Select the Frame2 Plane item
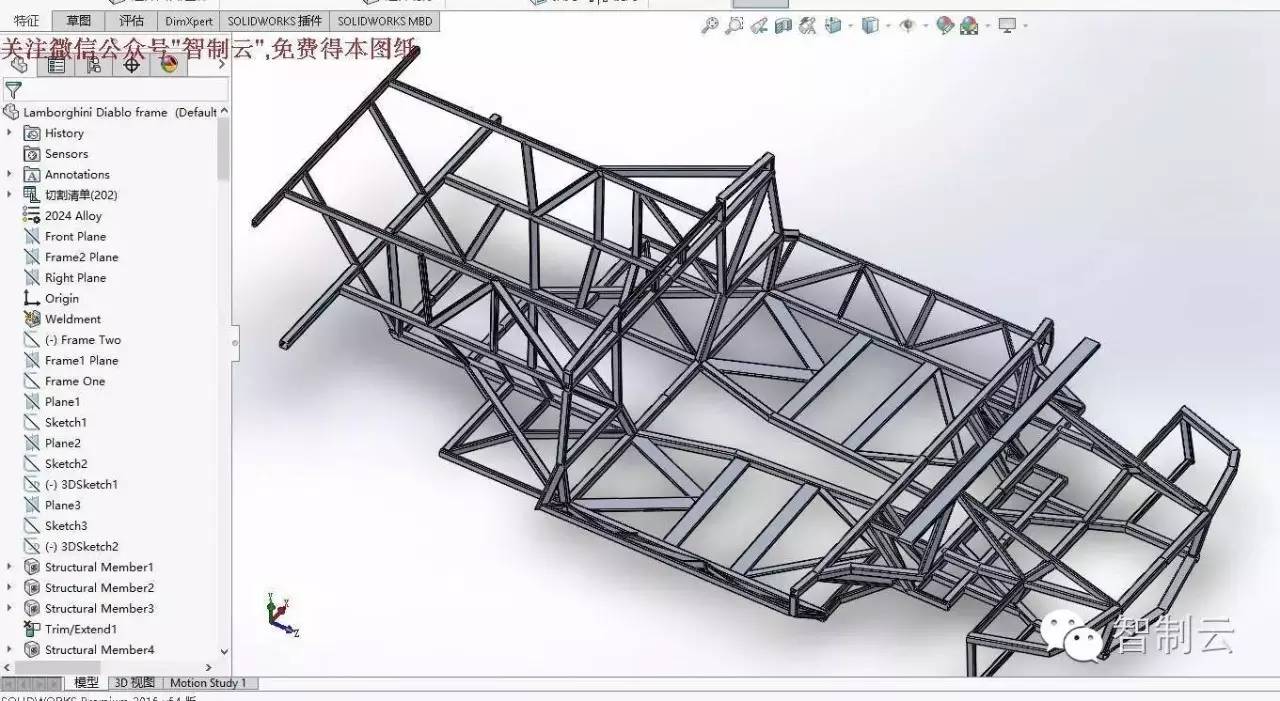 71,257
